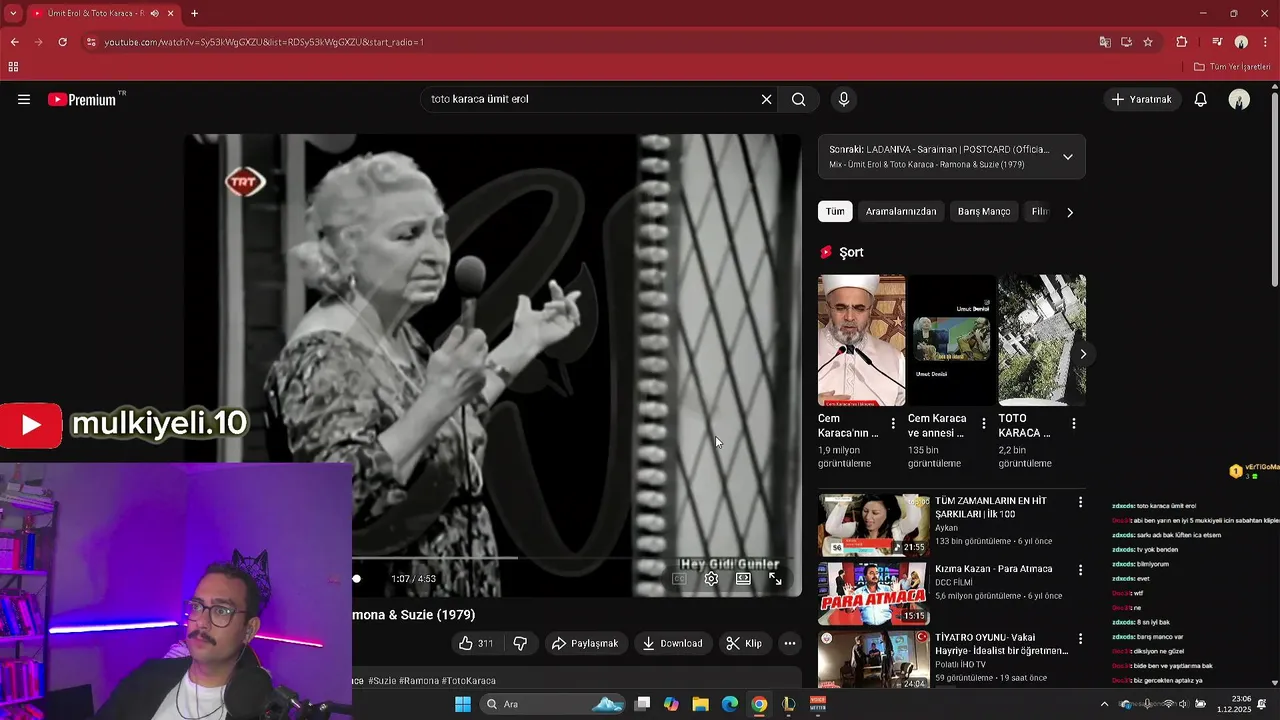1280x720 pixels.
Task: Click the taskbar Ara search box
Action: [552, 704]
